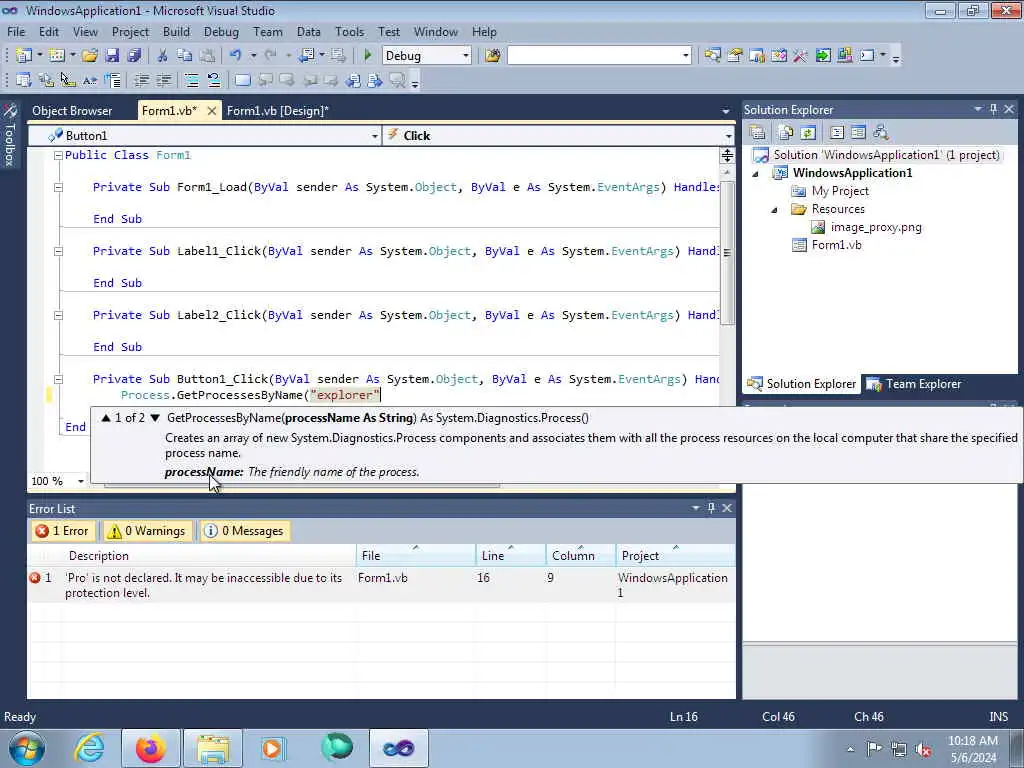1024x768 pixels.
Task: Open the Toolbox side panel
Action: click(10, 136)
